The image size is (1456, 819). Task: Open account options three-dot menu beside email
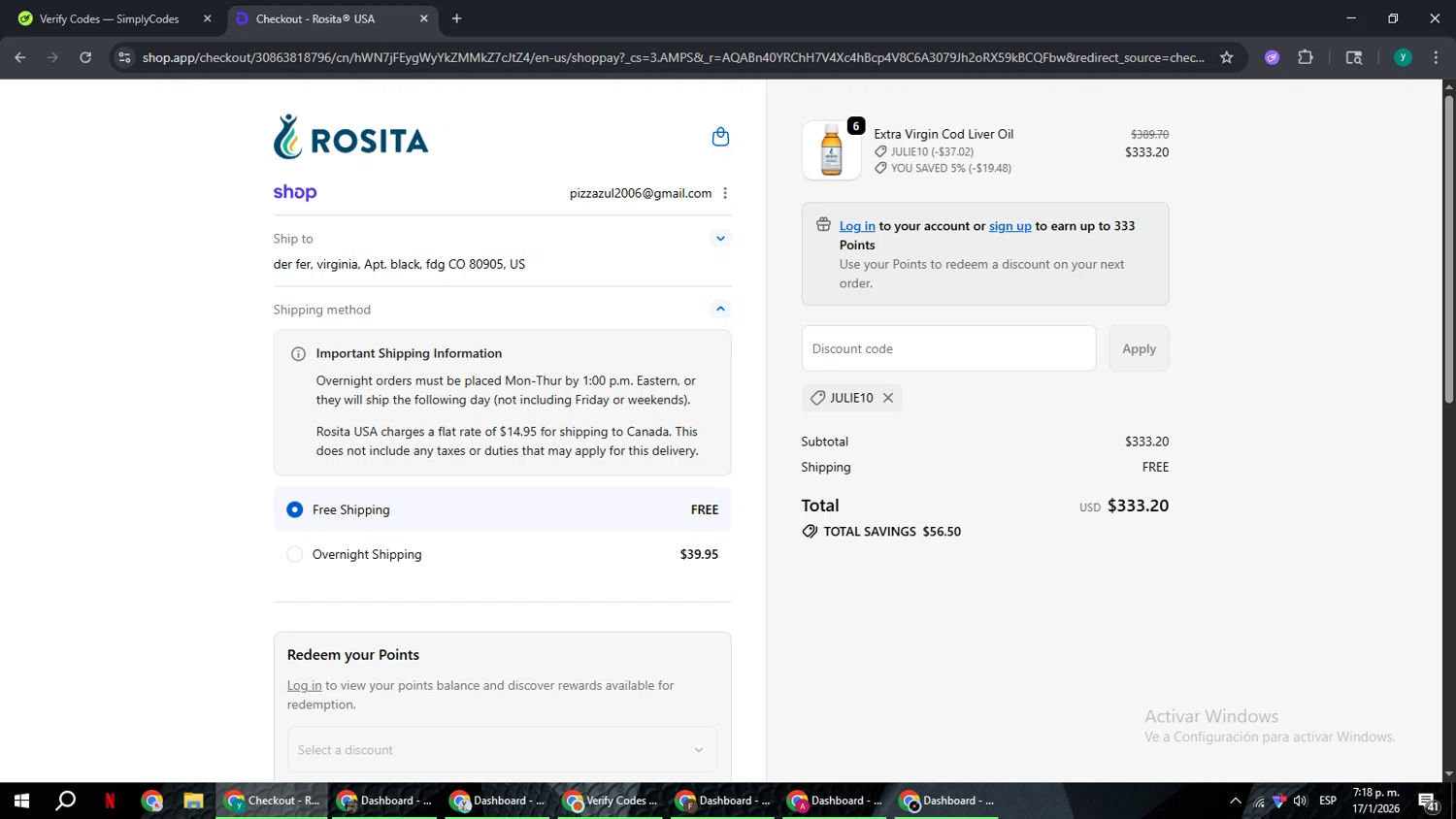(x=725, y=193)
